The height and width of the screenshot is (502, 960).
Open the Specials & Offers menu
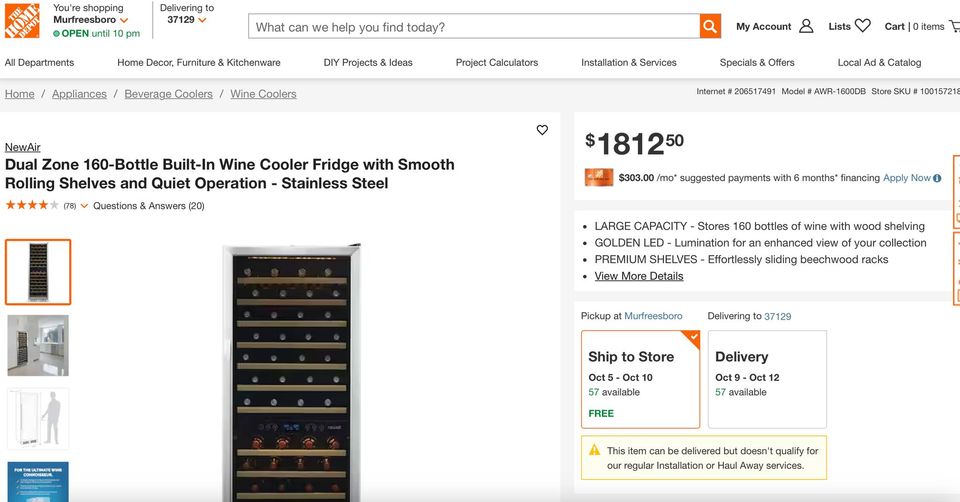(x=757, y=62)
